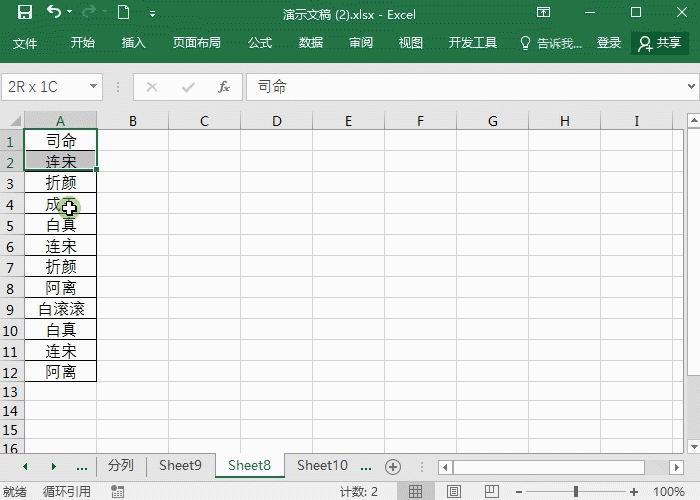The image size is (700, 500).
Task: Click the Share person icon
Action: point(645,43)
